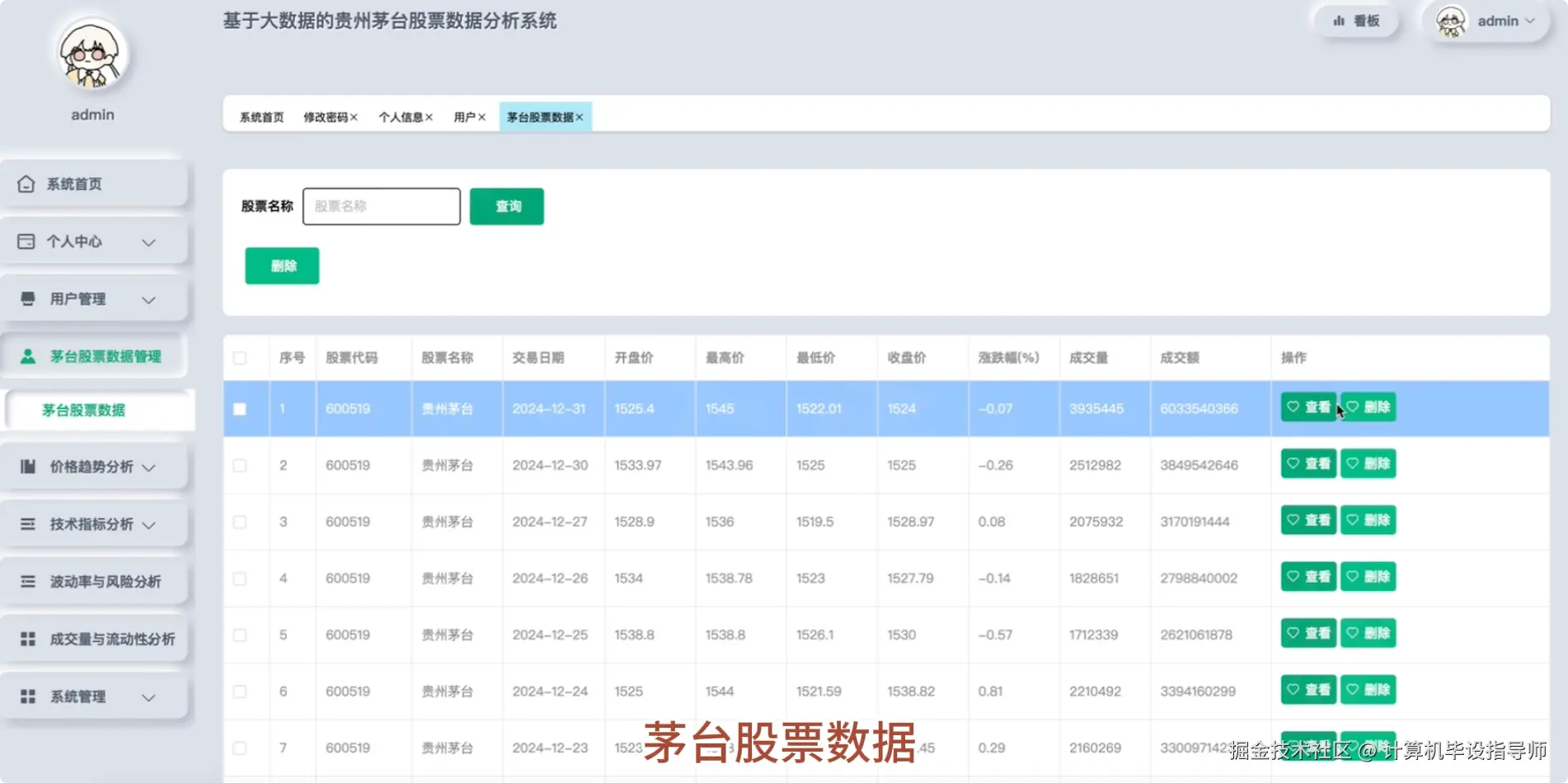Tick checkbox for row 2024-12-31
This screenshot has width=1568, height=783.
pos(240,409)
